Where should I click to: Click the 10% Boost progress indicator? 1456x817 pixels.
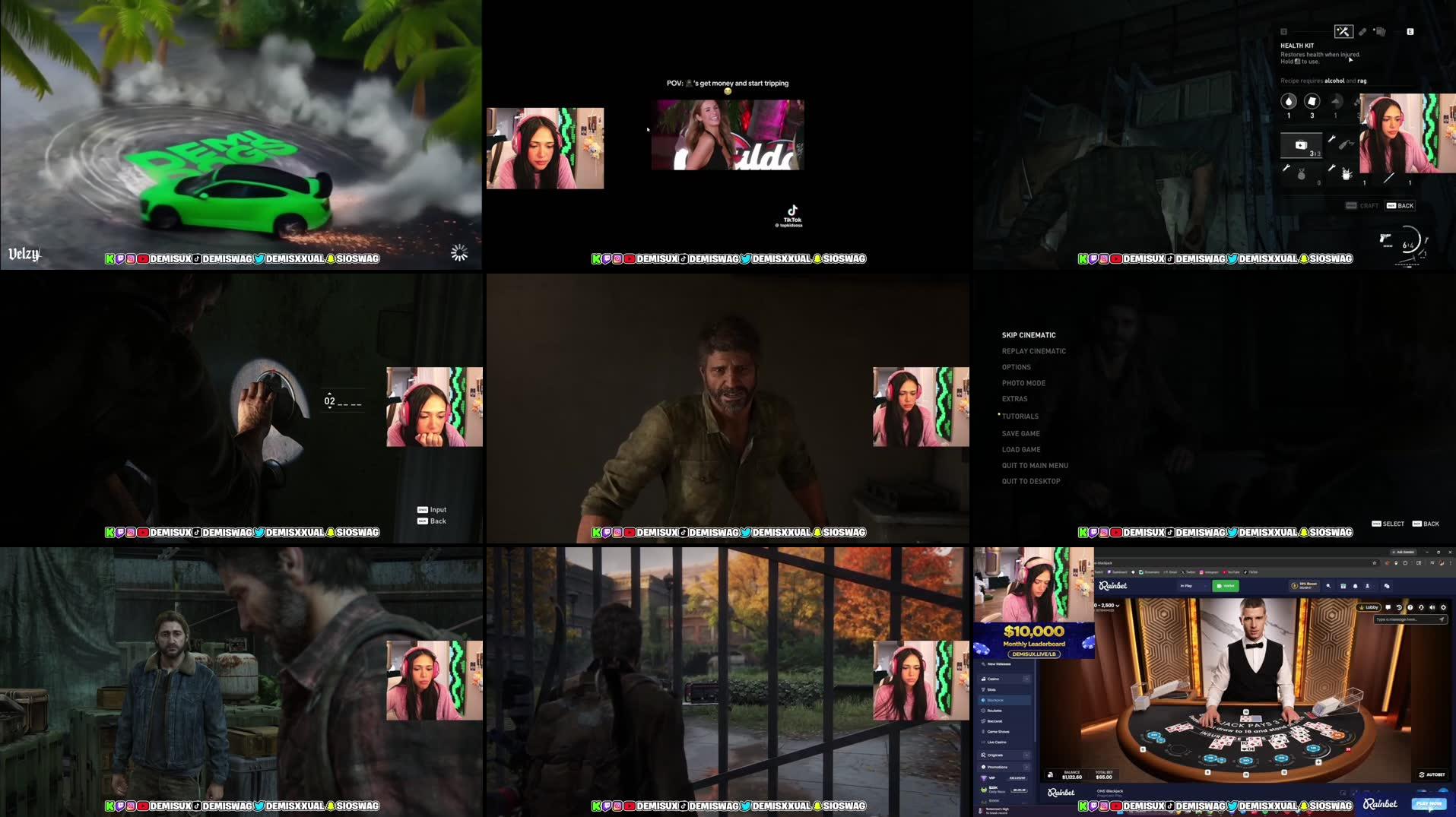pos(1305,586)
